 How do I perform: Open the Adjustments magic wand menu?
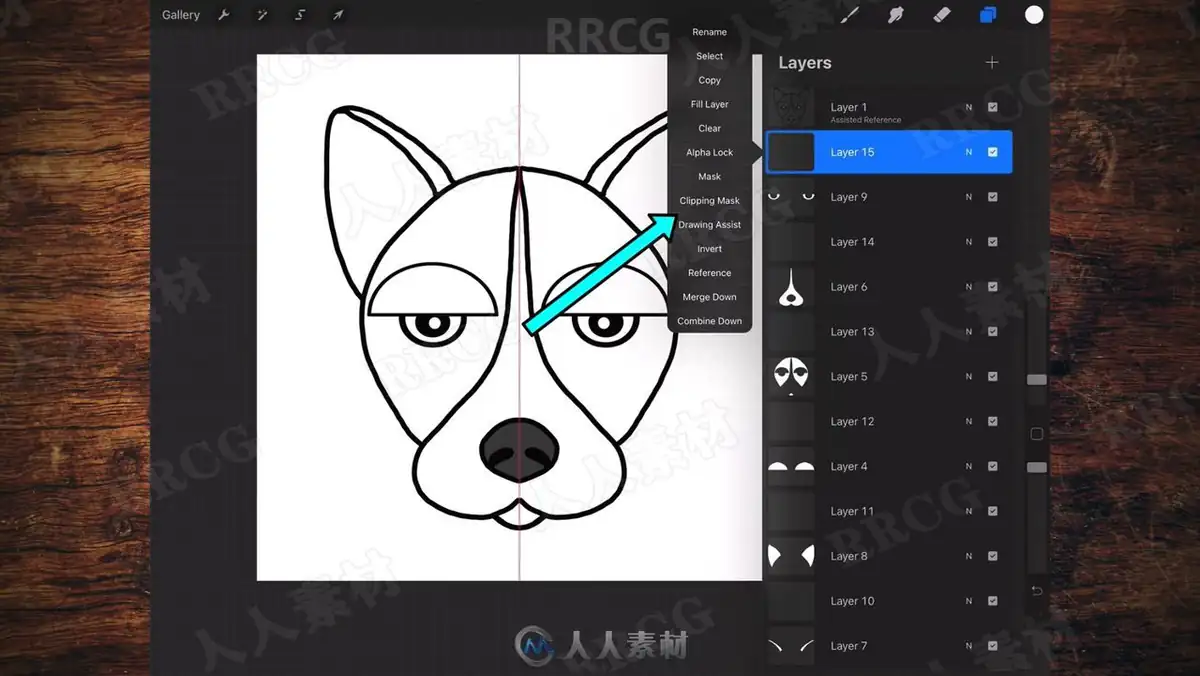(262, 15)
